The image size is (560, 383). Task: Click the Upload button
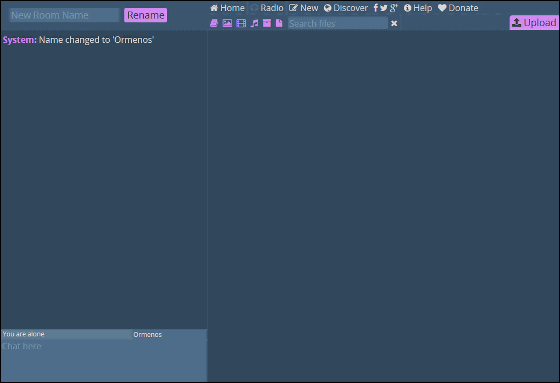coord(534,23)
